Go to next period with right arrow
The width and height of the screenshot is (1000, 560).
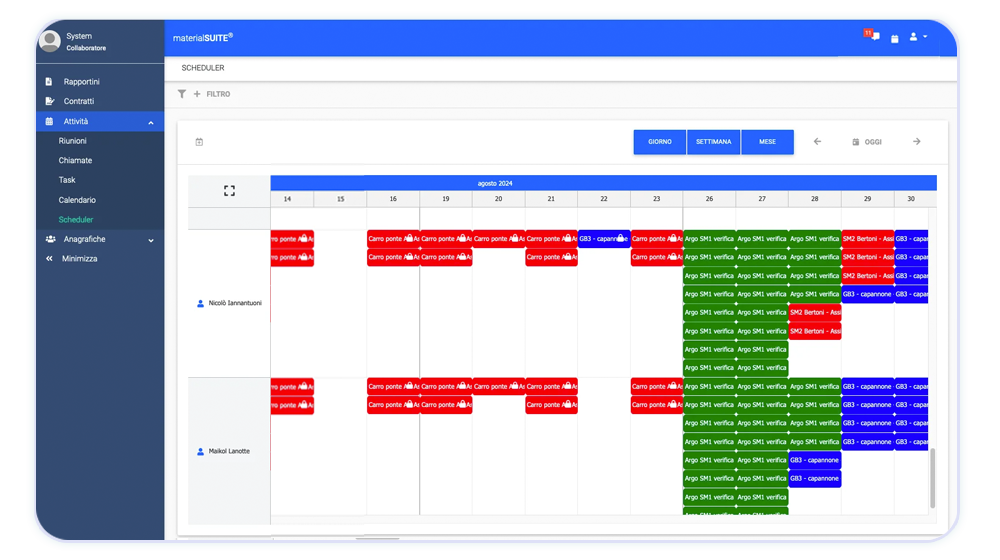(x=916, y=142)
